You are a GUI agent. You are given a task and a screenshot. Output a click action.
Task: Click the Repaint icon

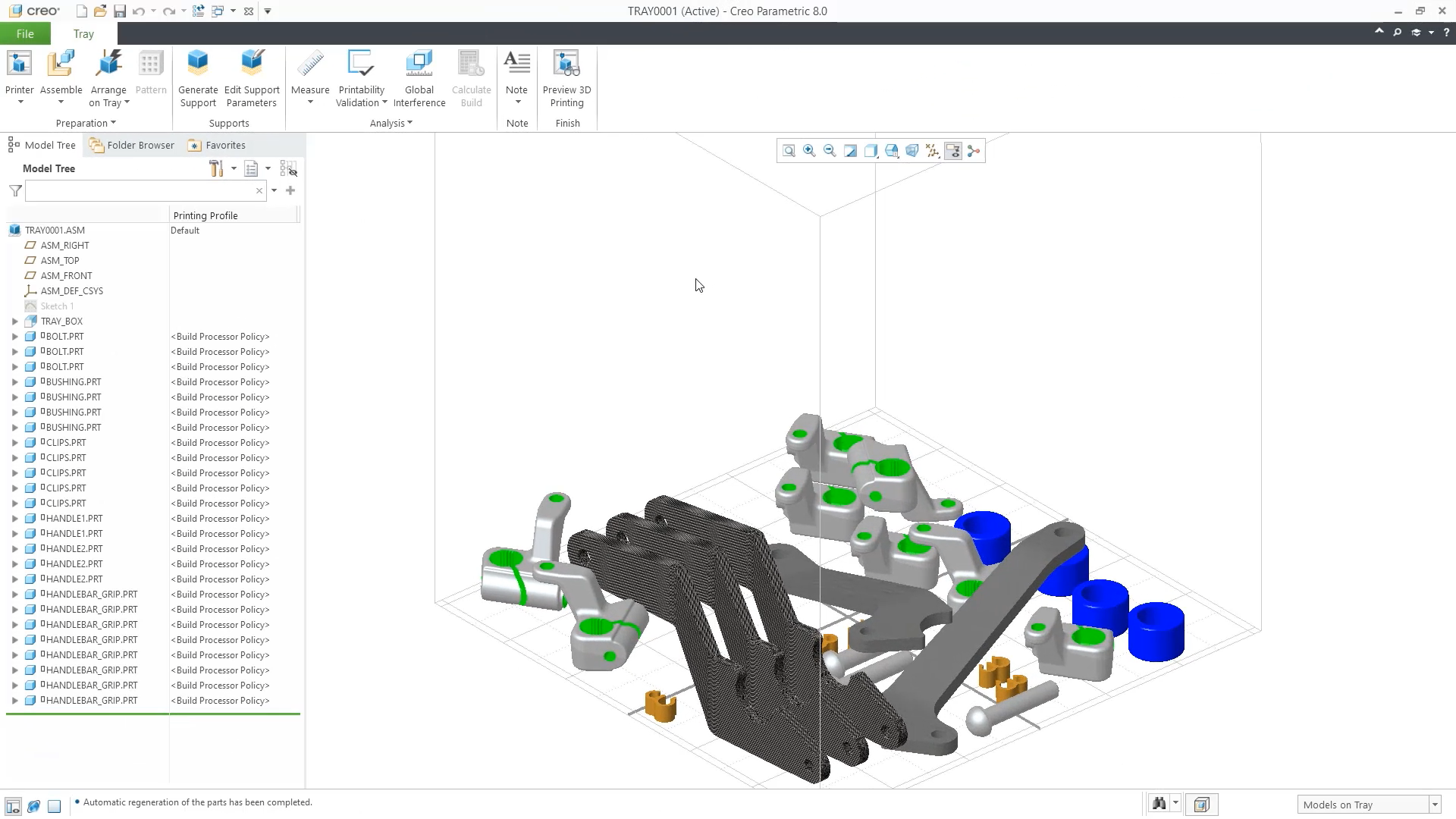850,151
